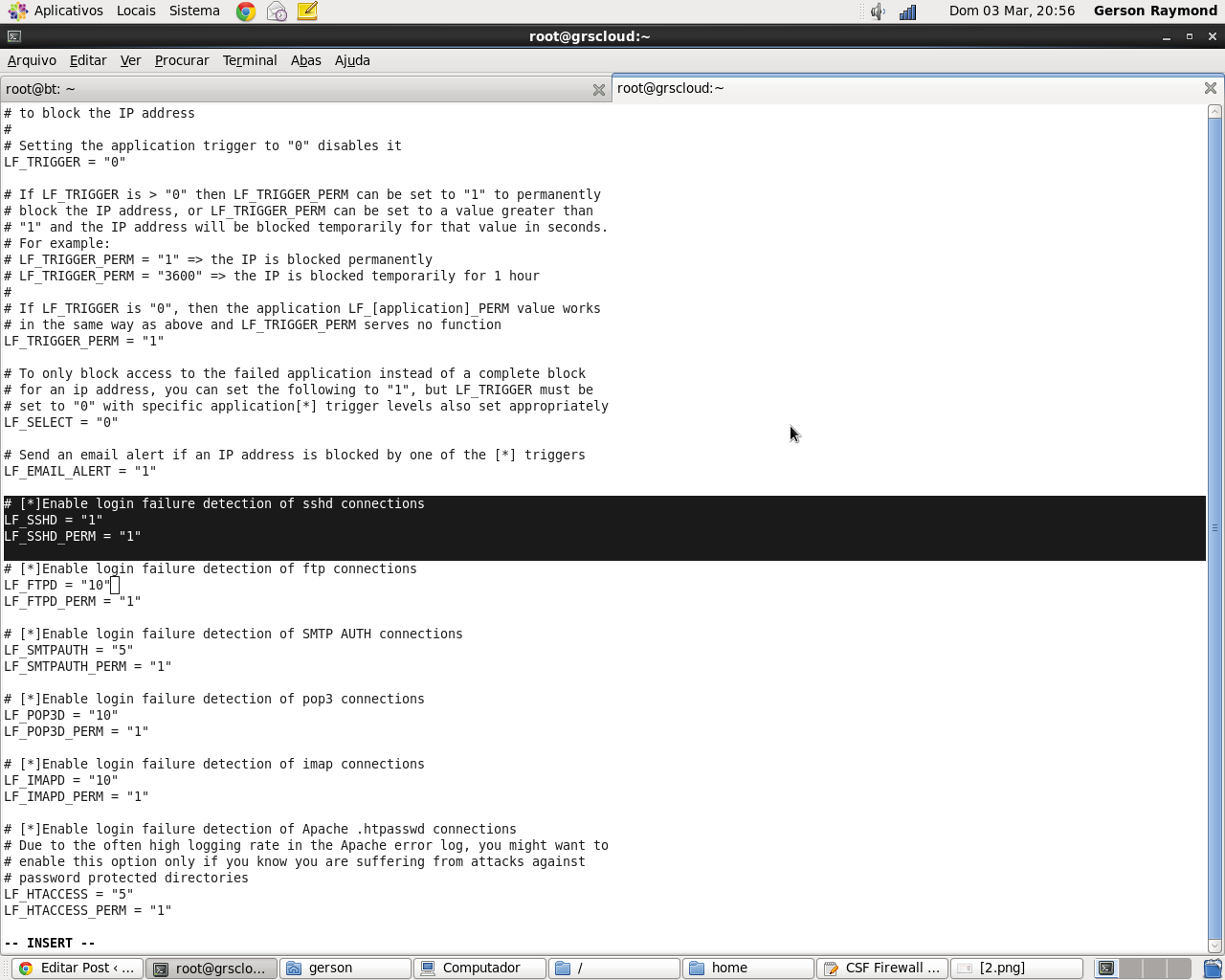The height and width of the screenshot is (980, 1225).
Task: Click scrollbar up arrow in terminal
Action: (x=1215, y=111)
